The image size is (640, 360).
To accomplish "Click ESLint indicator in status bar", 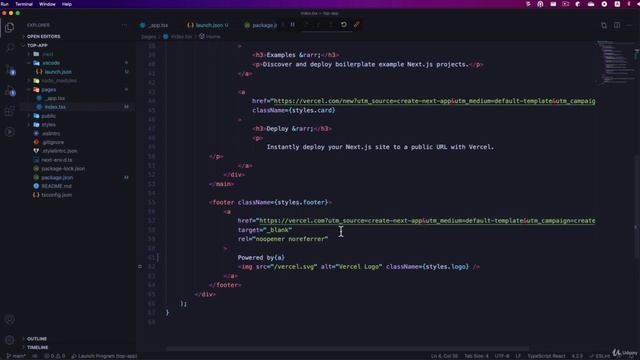I will point(599,356).
